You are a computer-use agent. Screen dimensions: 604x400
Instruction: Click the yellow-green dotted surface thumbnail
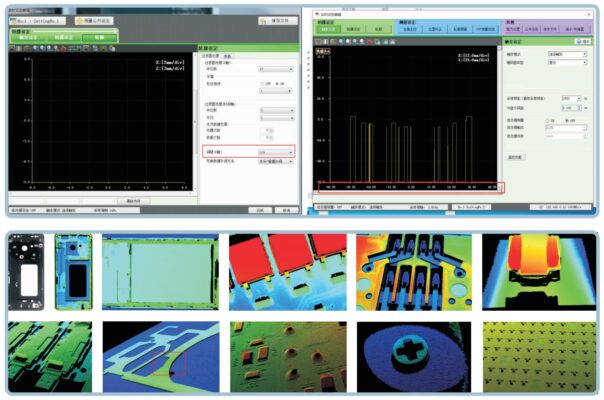(x=539, y=357)
